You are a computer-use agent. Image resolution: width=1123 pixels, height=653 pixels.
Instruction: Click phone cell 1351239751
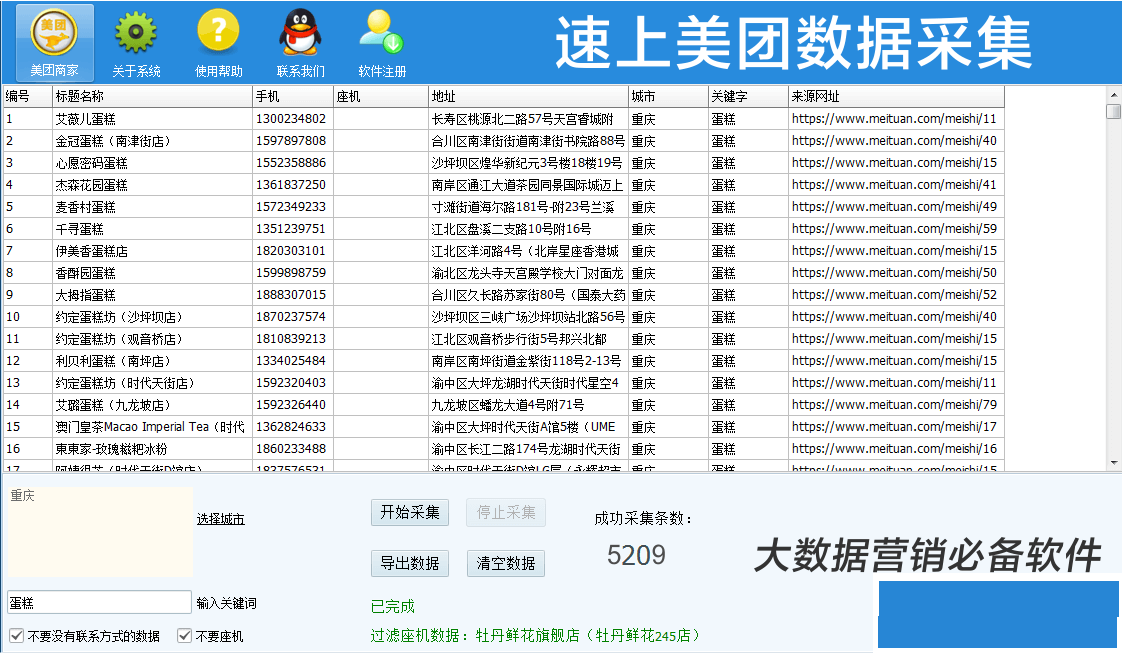coord(291,229)
